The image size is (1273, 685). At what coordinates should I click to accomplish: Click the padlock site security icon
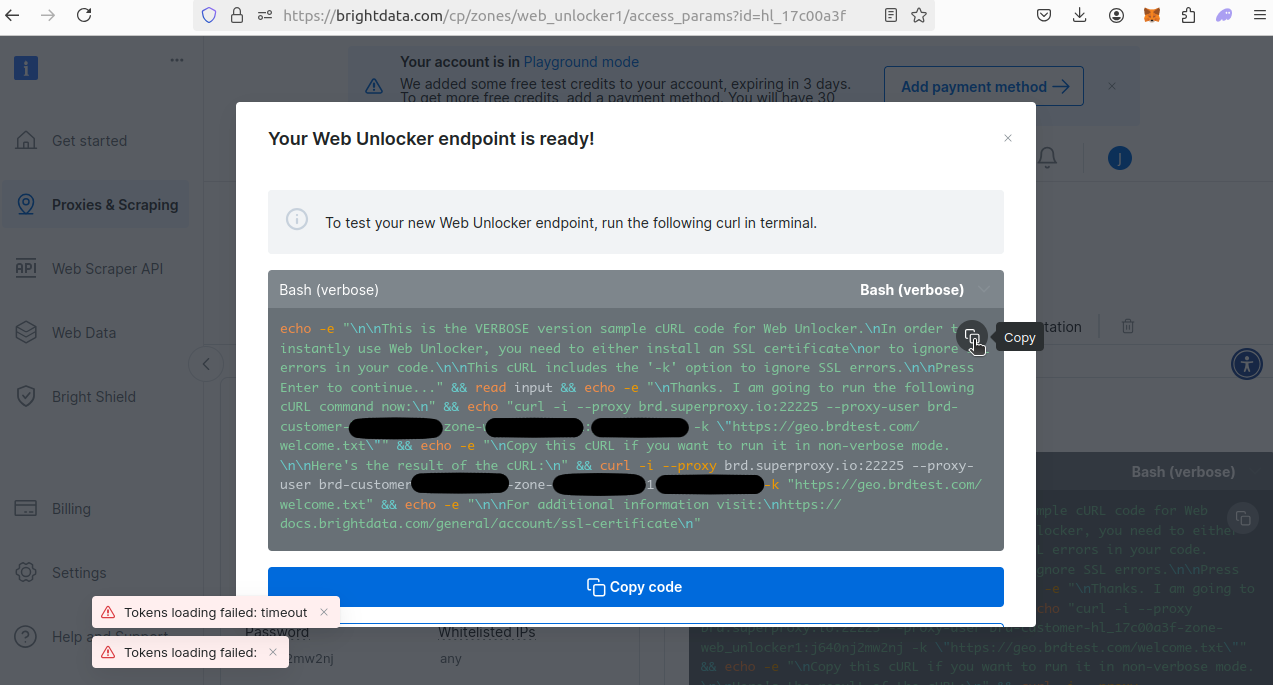coord(237,15)
